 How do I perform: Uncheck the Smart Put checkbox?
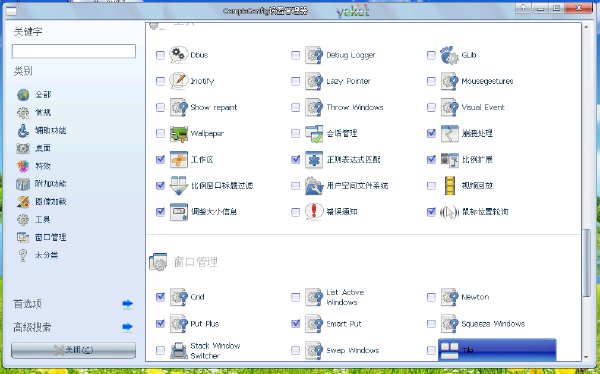point(296,324)
